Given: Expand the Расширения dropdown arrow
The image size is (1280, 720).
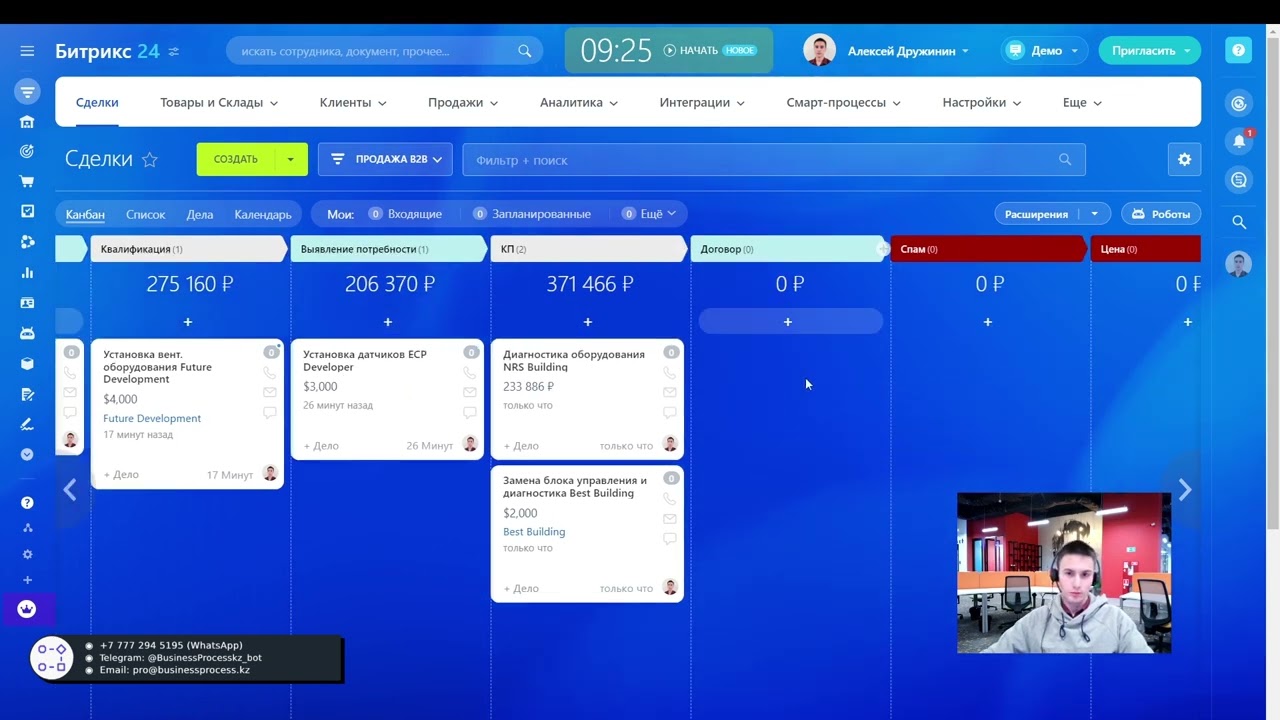Looking at the screenshot, I should [x=1095, y=214].
